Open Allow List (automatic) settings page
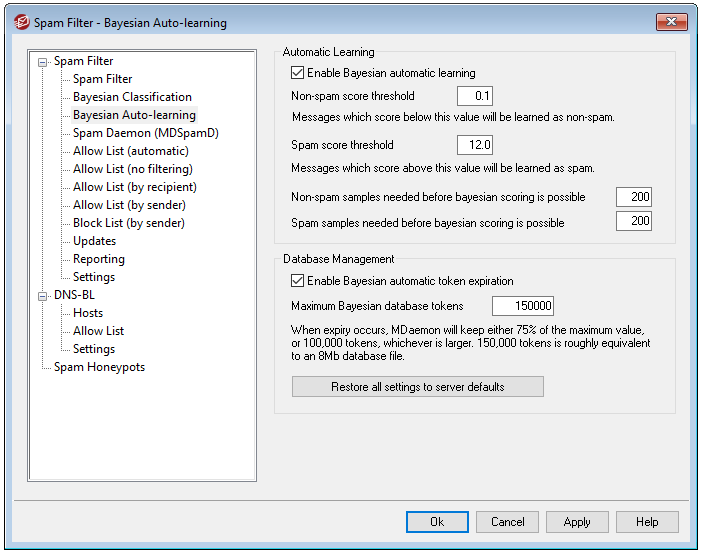701x554 pixels. tap(130, 151)
